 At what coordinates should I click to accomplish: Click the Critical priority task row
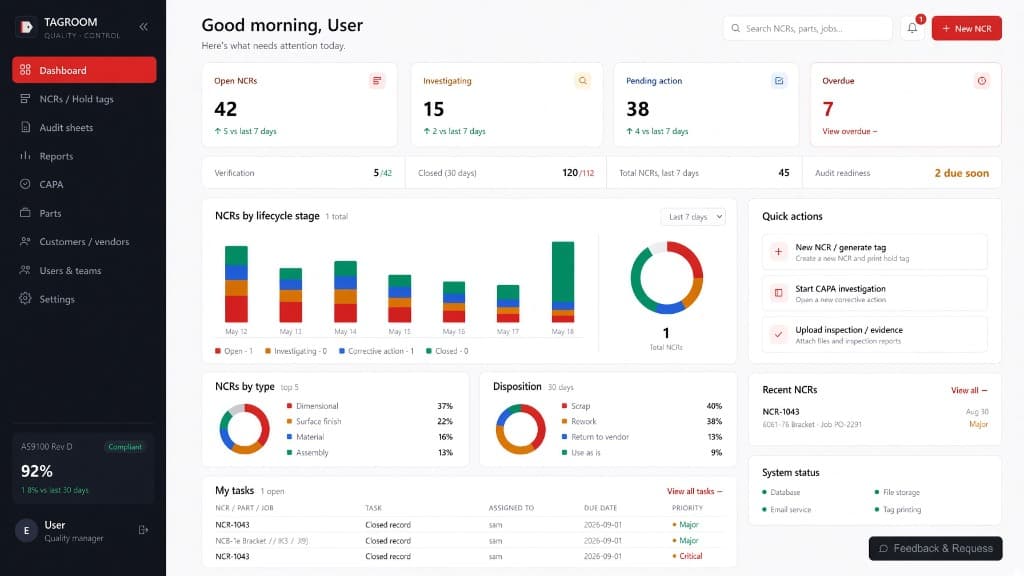click(469, 556)
